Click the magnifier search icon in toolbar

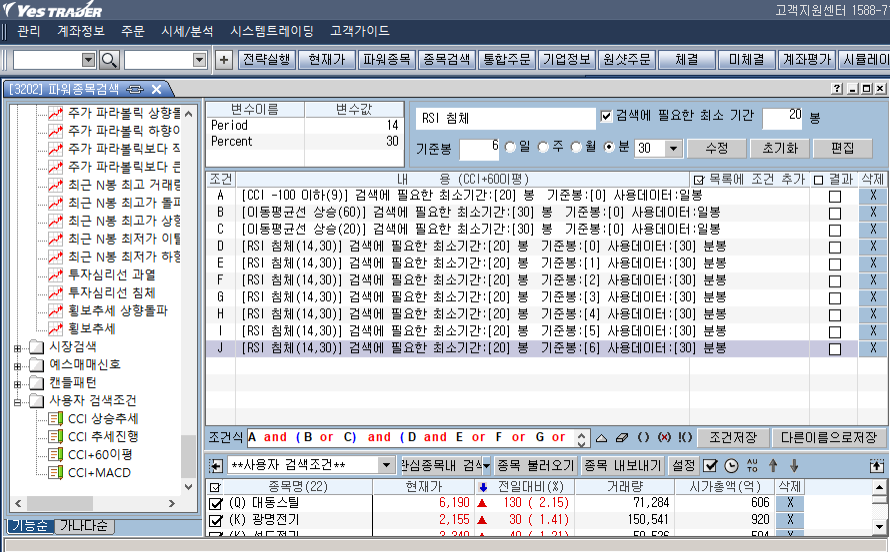109,60
